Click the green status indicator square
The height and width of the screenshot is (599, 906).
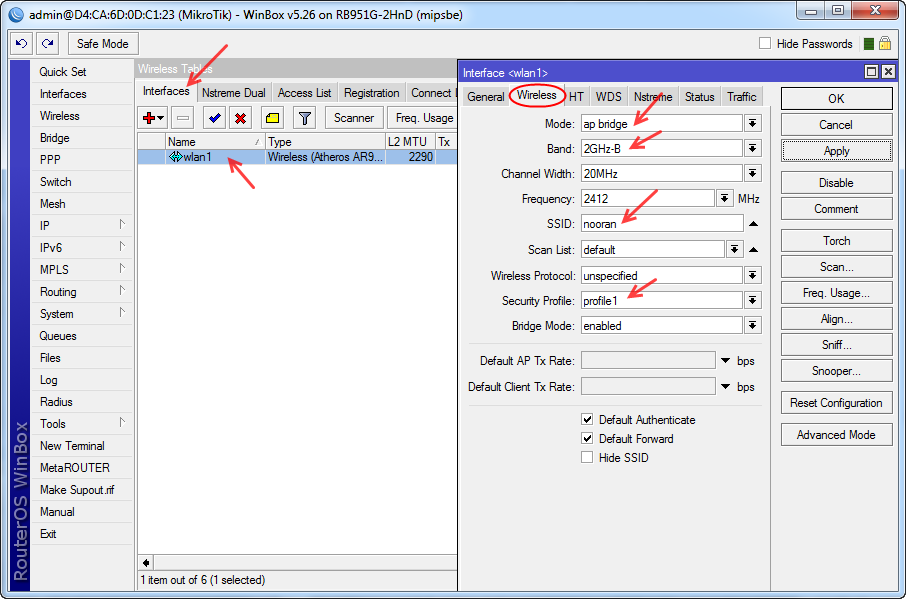coord(868,43)
